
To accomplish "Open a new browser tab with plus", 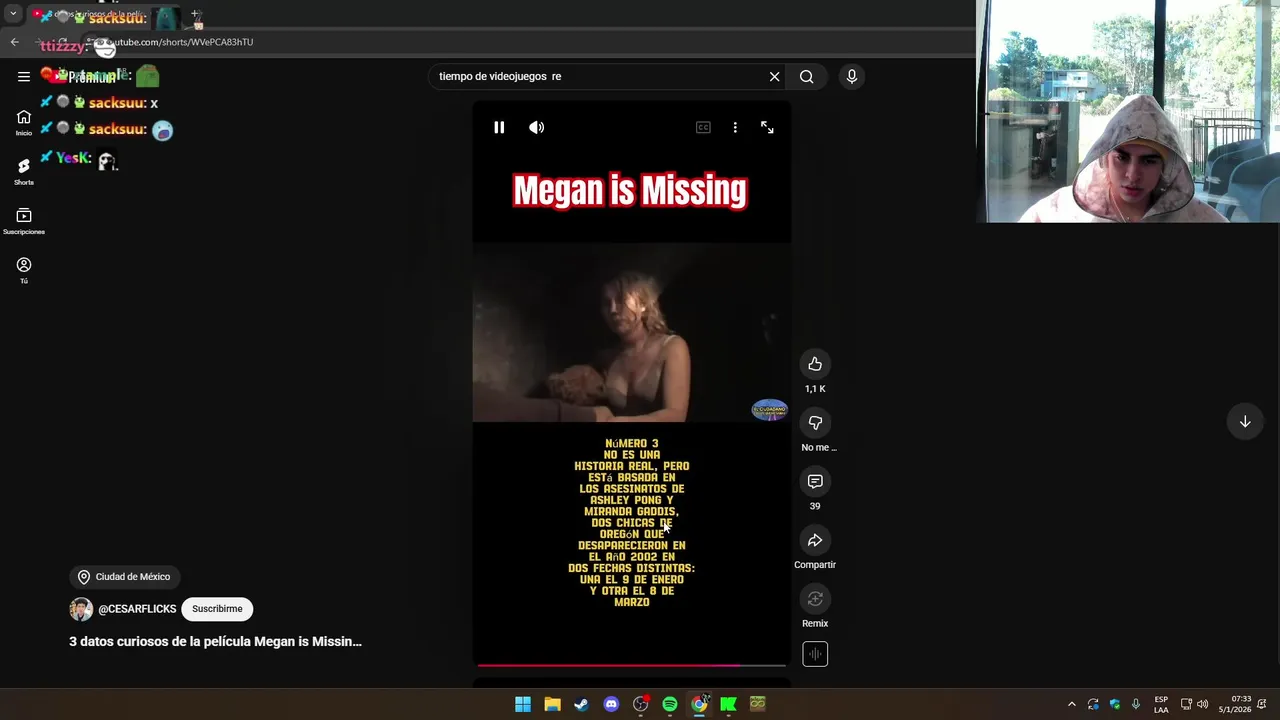I will [196, 15].
